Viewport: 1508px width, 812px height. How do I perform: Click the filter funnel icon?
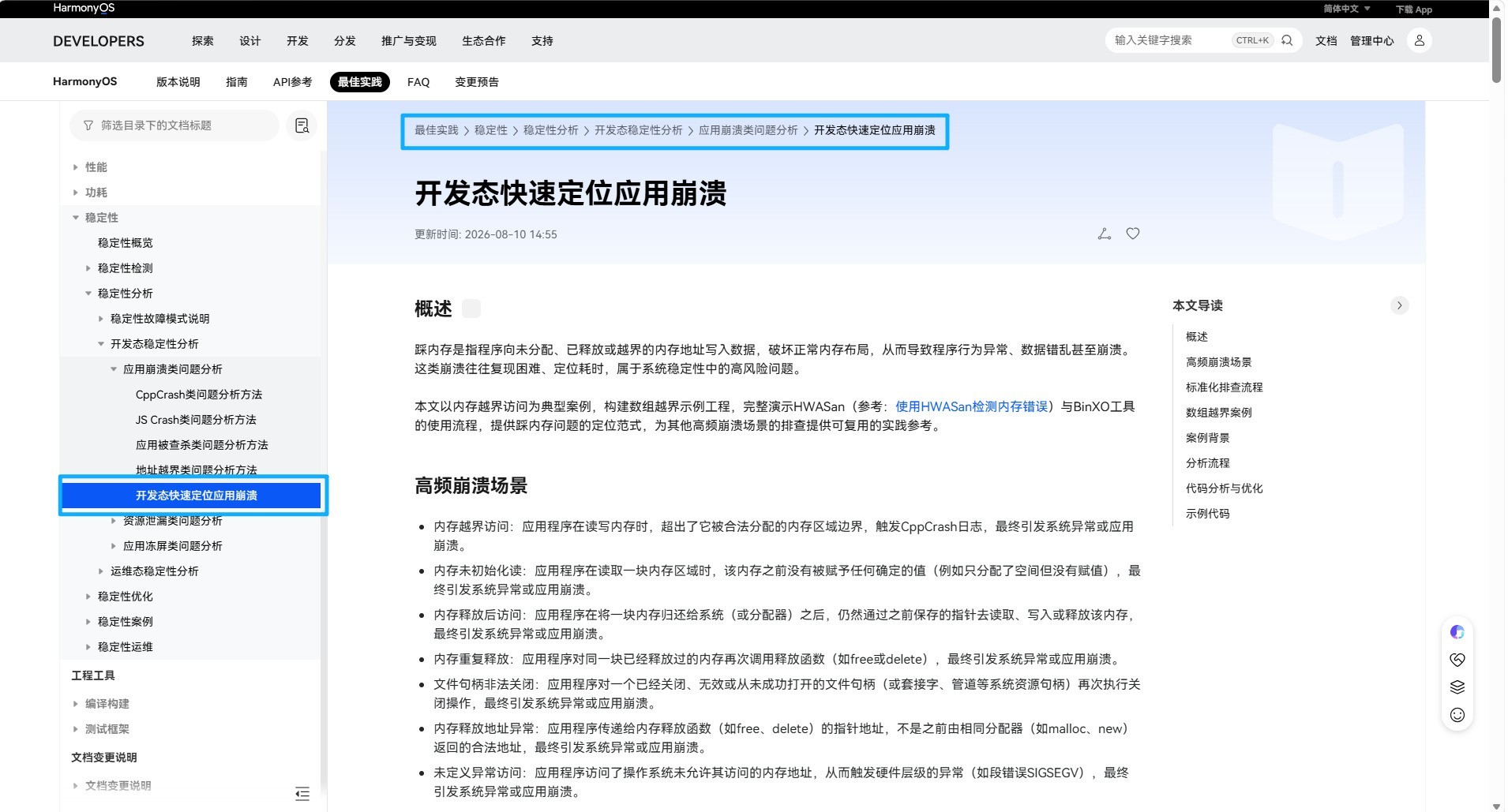88,125
